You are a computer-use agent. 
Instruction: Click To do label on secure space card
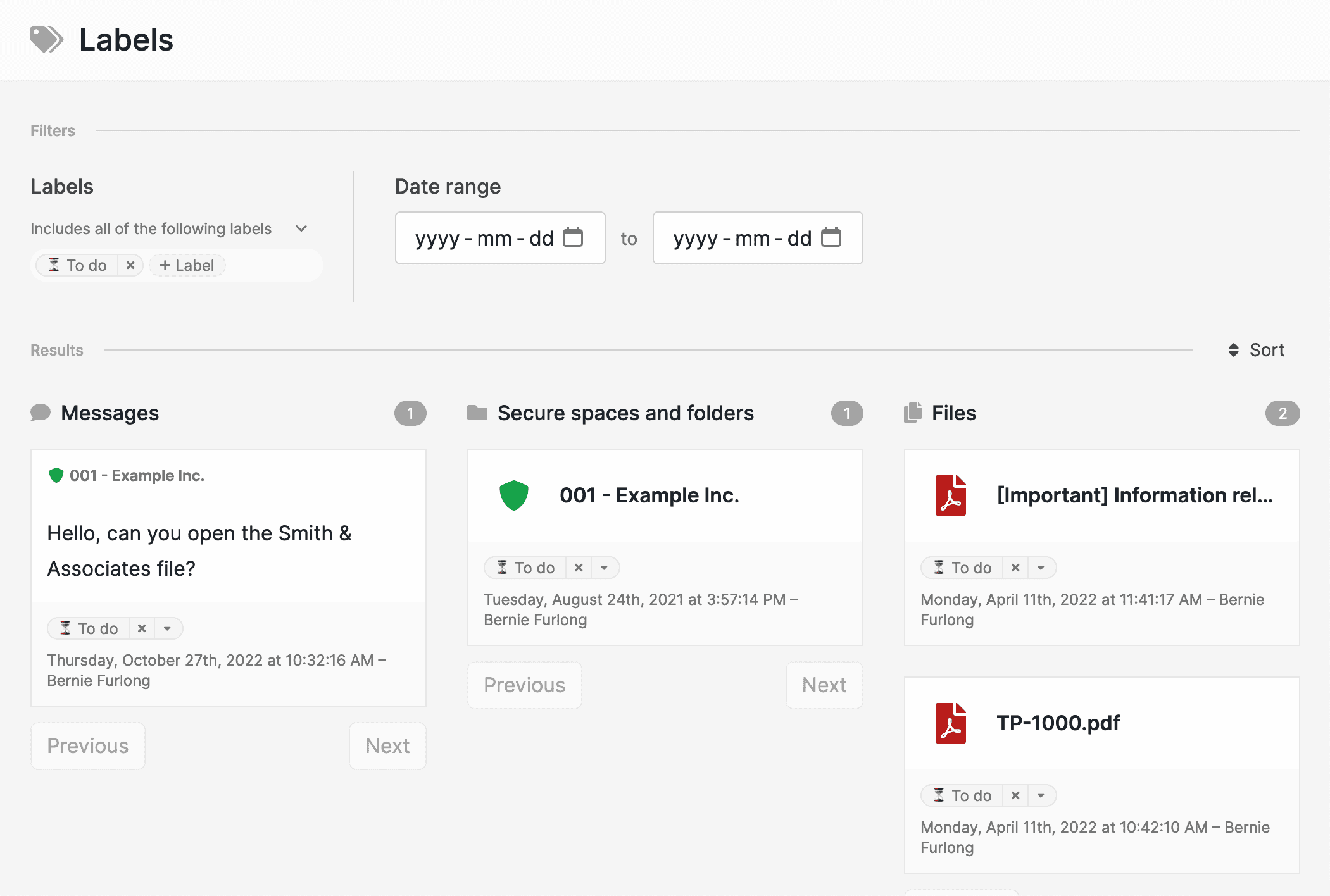[526, 568]
